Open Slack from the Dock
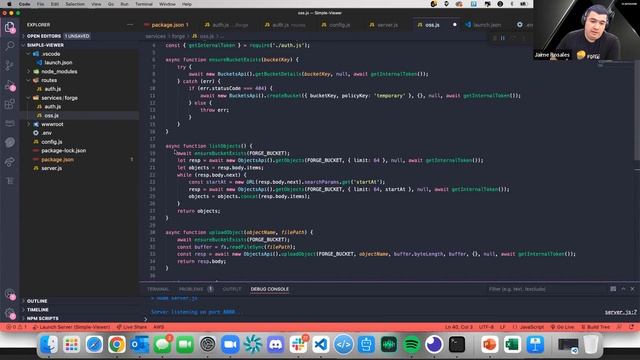Screen dimensions: 640x360 coord(298,344)
